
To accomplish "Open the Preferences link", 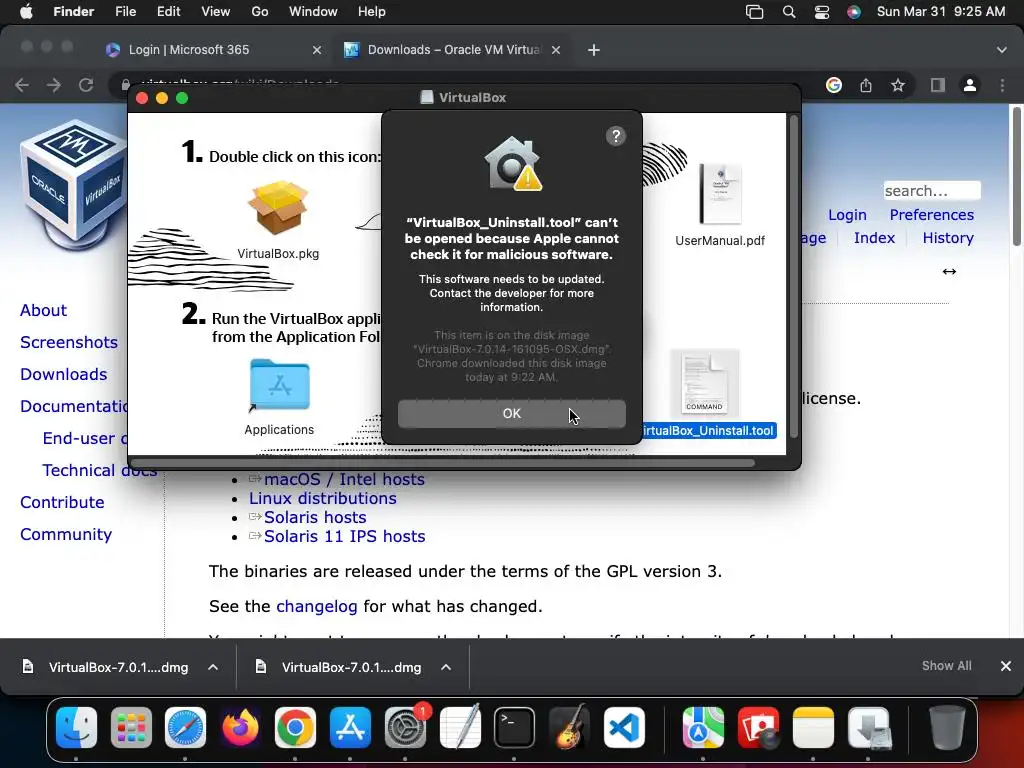I will tap(931, 215).
